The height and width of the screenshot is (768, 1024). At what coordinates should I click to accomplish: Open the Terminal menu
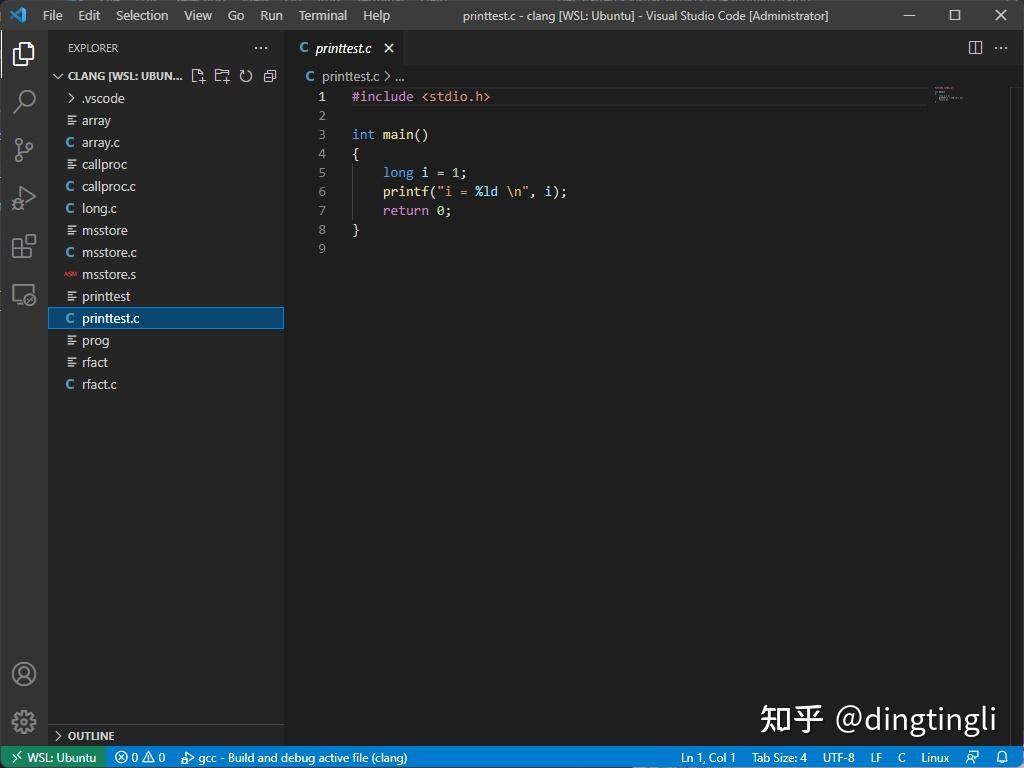tap(323, 15)
